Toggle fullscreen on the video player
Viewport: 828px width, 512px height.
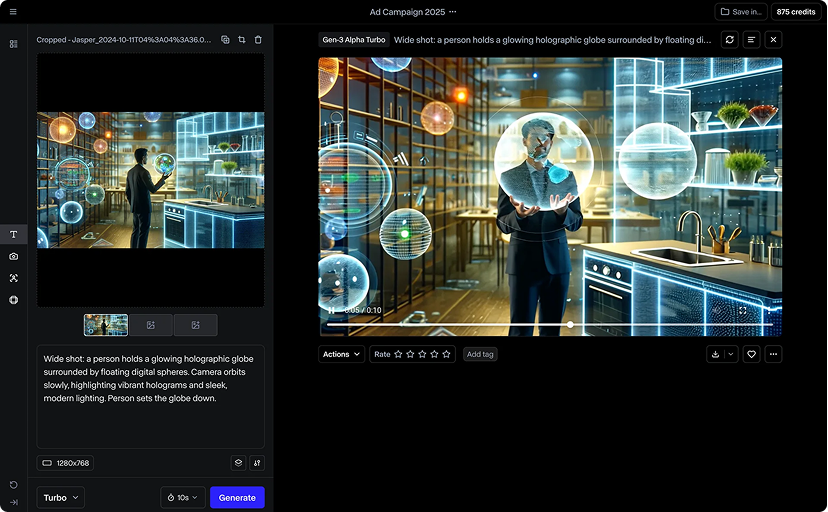[x=742, y=310]
